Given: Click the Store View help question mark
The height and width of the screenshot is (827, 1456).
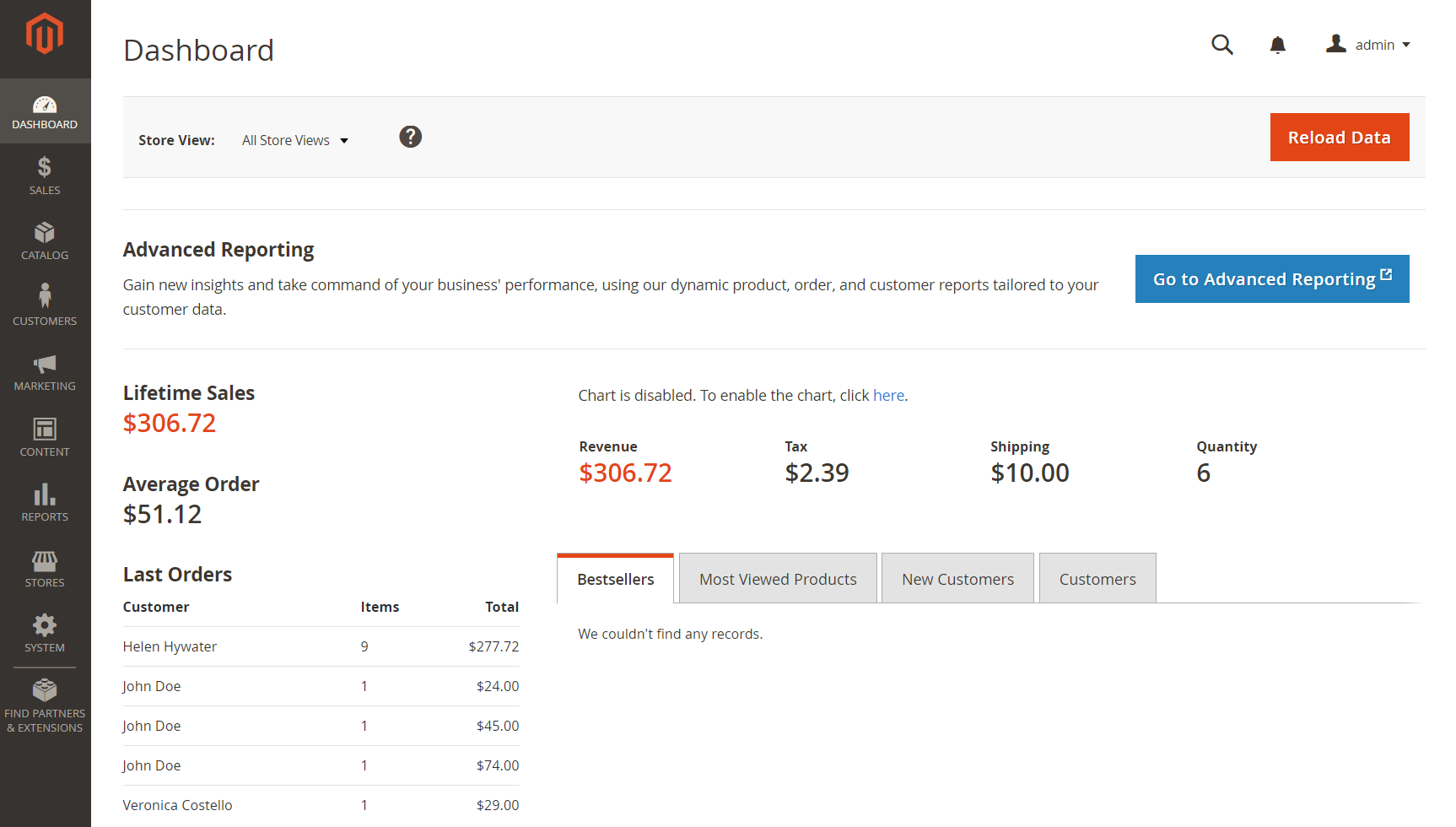Looking at the screenshot, I should [410, 136].
